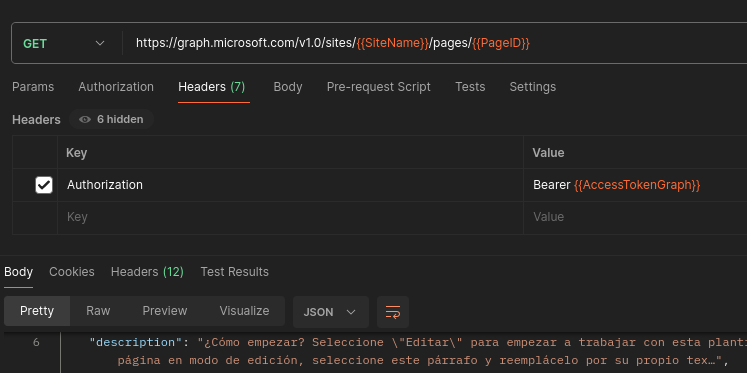Click the request URL field

(x=434, y=43)
